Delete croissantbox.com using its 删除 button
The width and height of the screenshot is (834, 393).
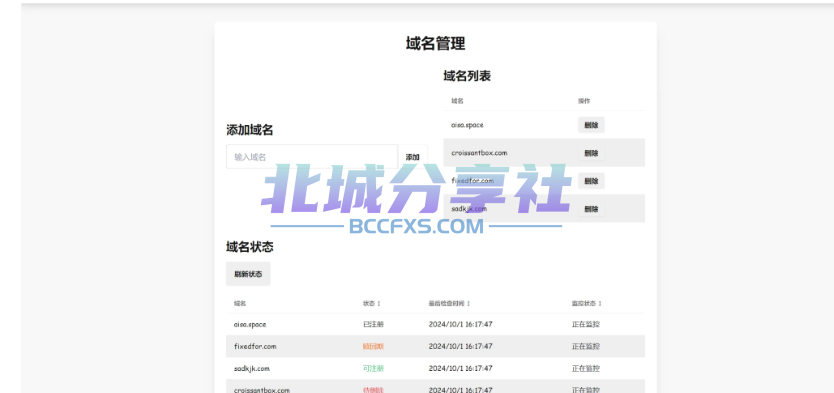591,153
